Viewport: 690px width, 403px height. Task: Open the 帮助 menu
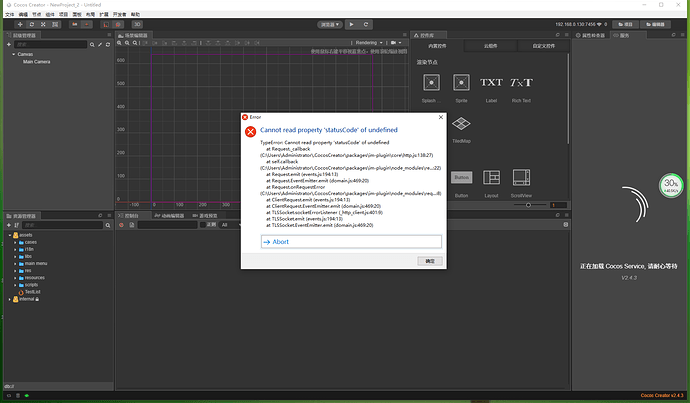135,15
